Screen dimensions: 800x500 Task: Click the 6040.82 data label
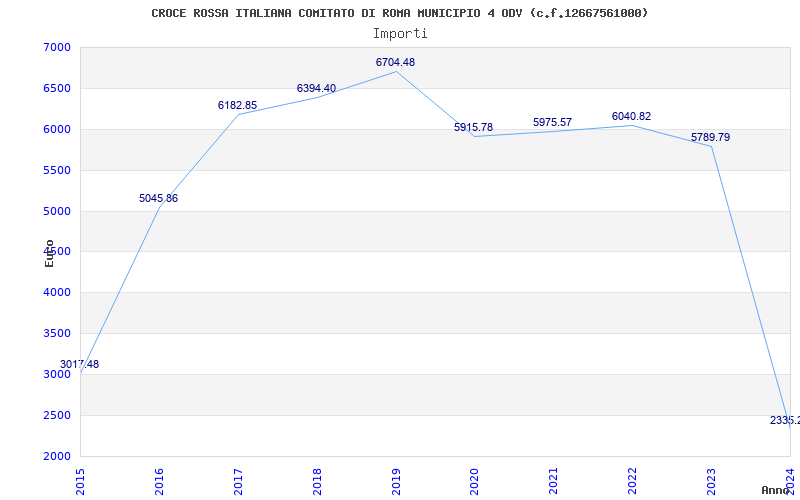pyautogui.click(x=632, y=116)
